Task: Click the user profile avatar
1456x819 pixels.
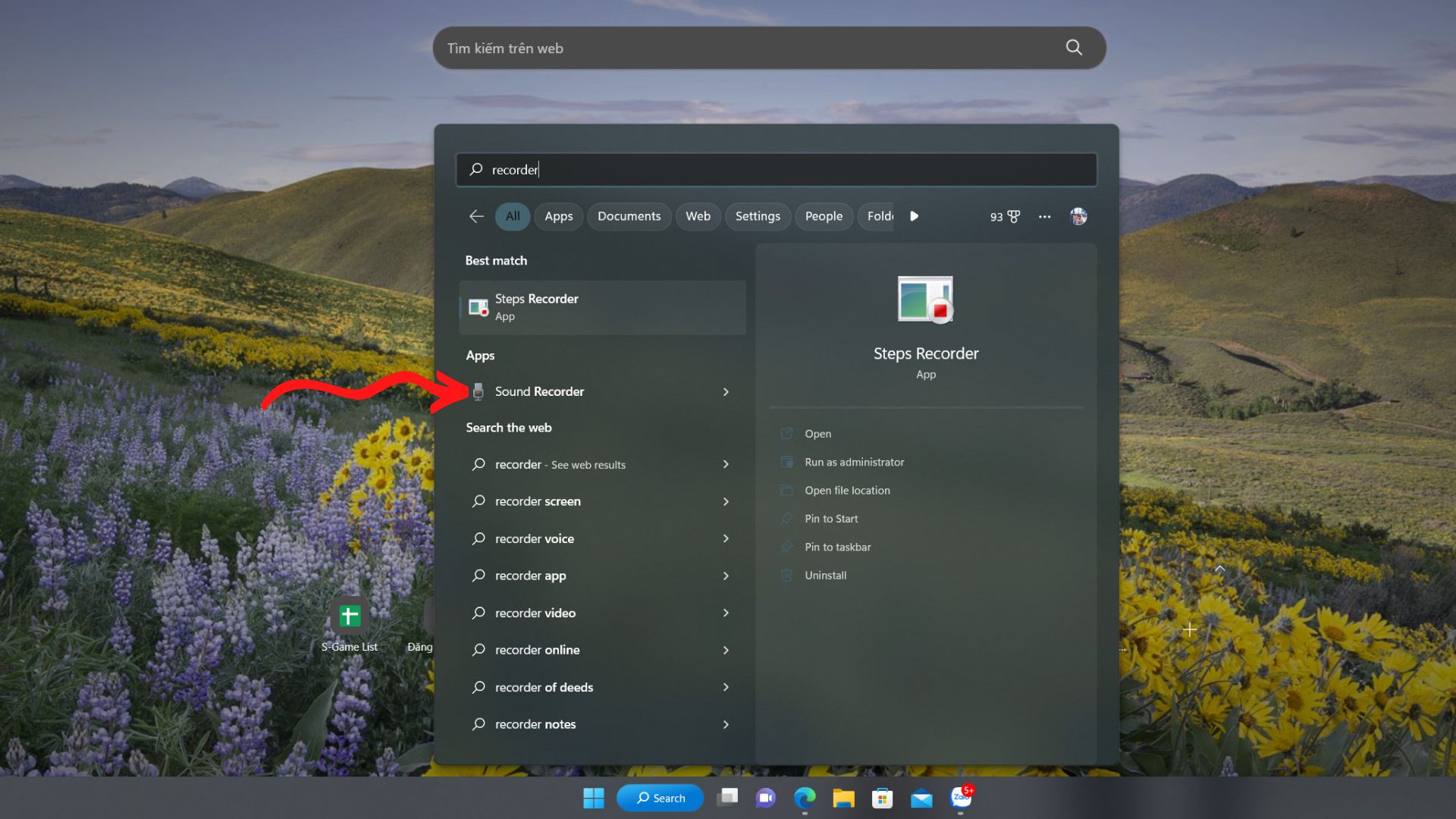Action: 1078,216
